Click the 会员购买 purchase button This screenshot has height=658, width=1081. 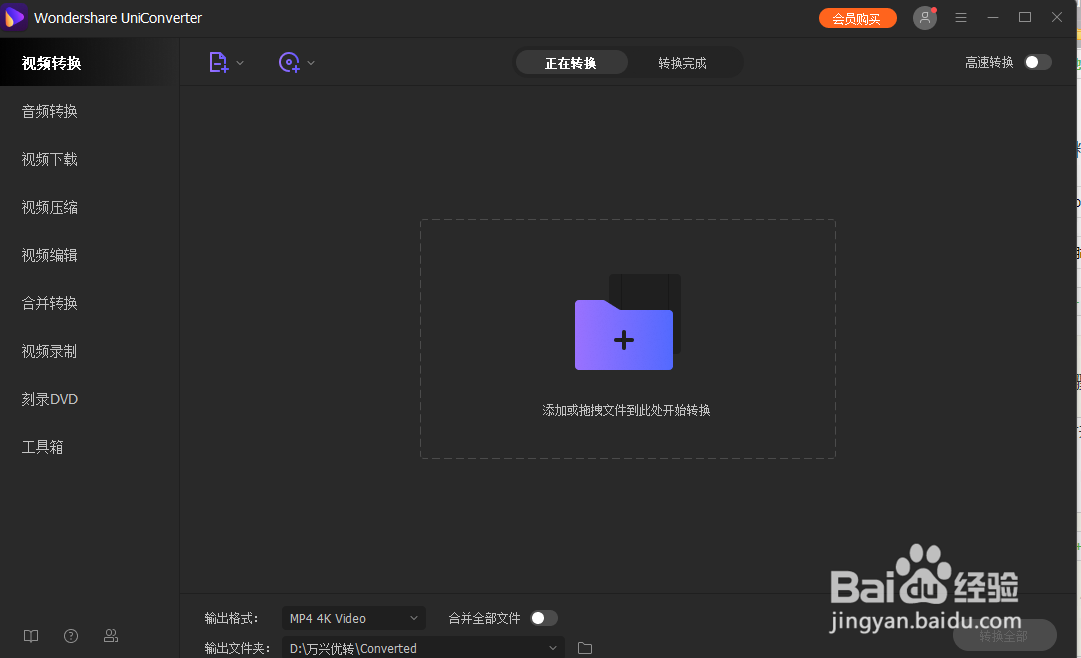click(x=857, y=17)
